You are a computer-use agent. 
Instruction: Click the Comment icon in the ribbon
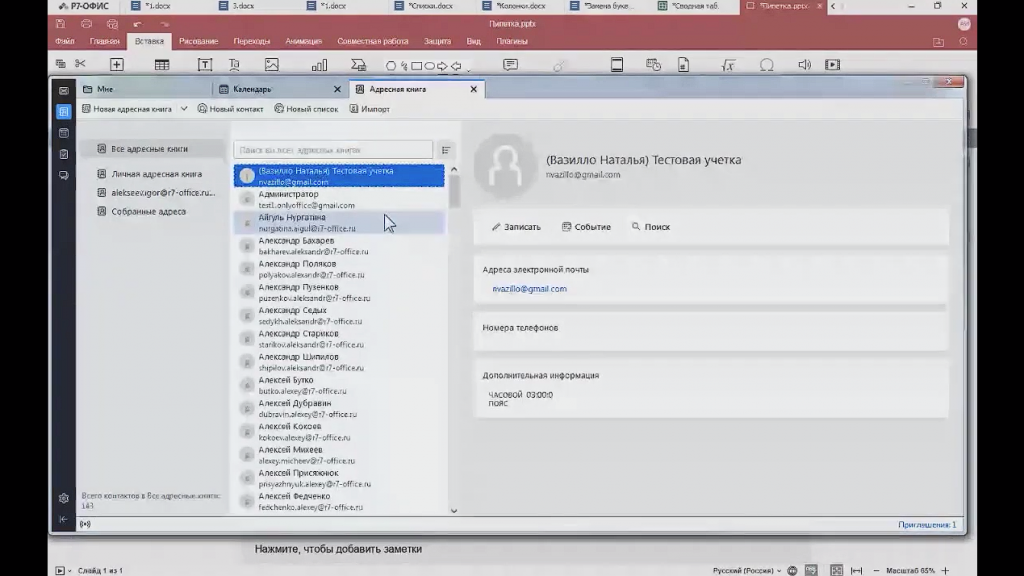pyautogui.click(x=511, y=65)
